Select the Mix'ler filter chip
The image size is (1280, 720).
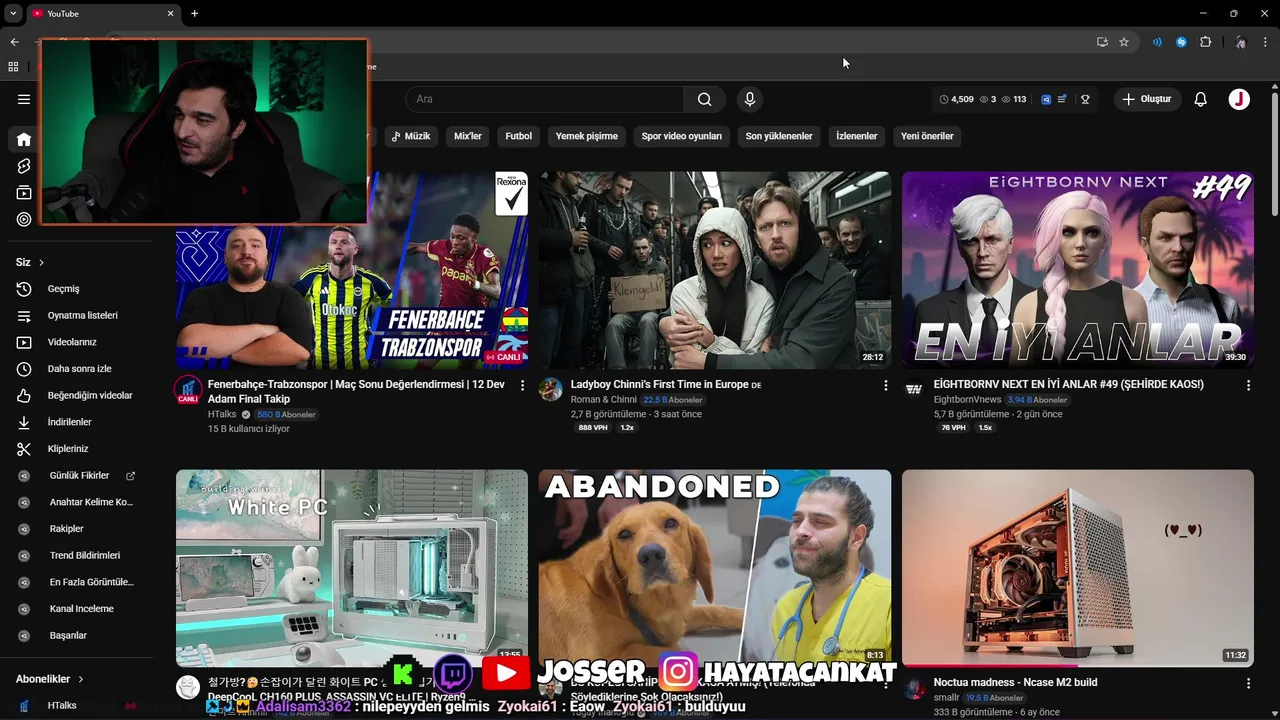coord(468,136)
